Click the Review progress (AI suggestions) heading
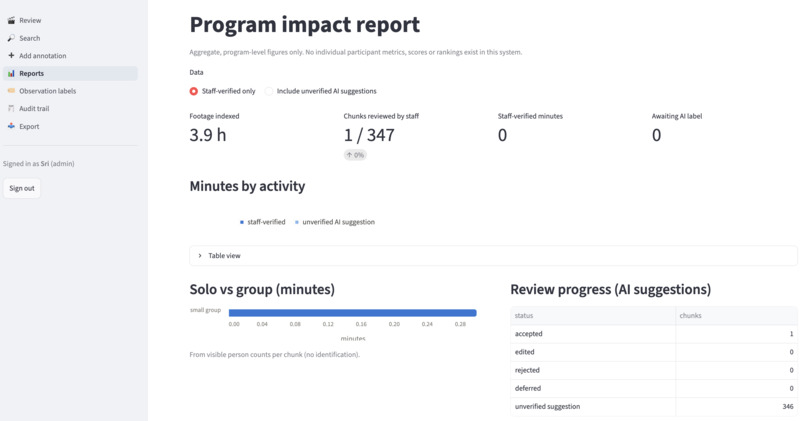 [611, 289]
